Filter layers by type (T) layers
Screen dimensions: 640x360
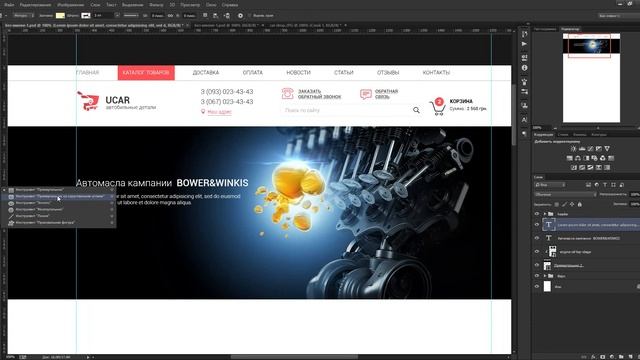[605, 185]
